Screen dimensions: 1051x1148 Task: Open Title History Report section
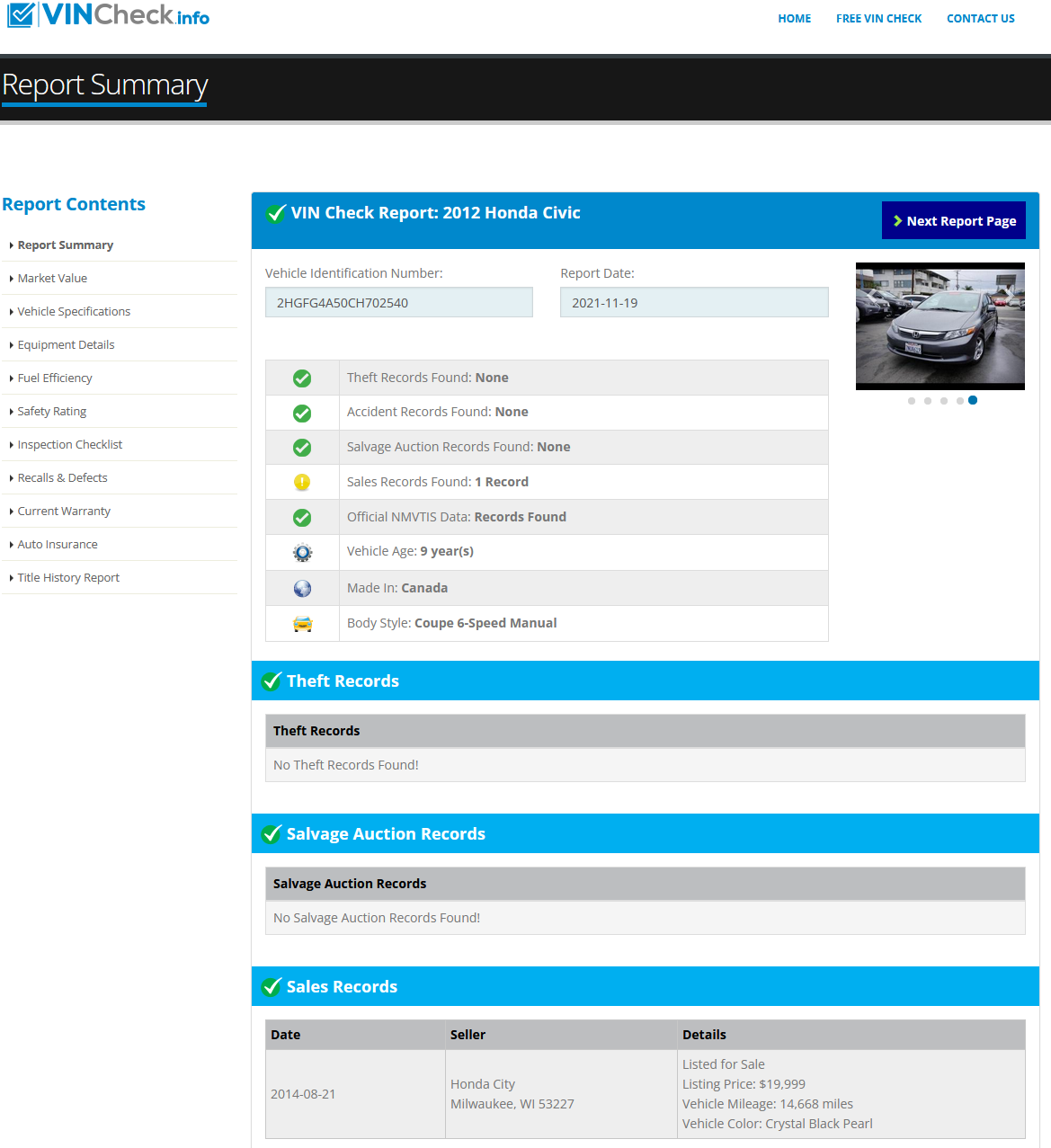coord(68,577)
